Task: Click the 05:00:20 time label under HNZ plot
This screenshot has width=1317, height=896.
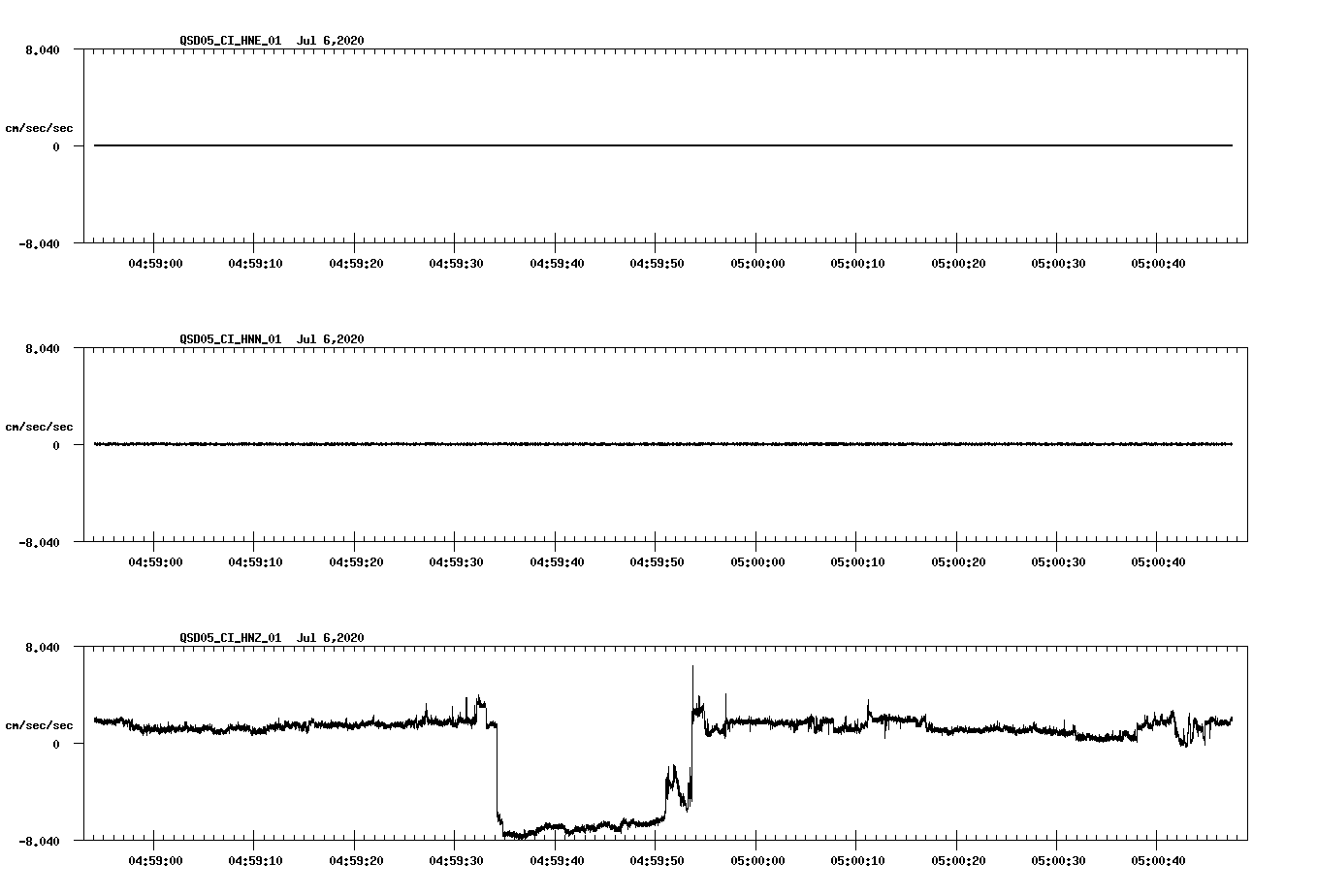Action: coord(959,861)
